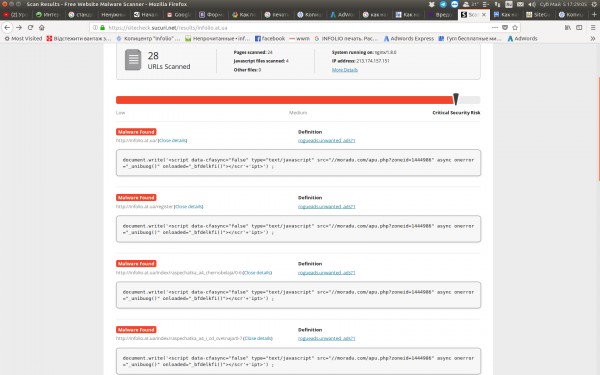This screenshot has width=600, height=375.
Task: Click the red security risk bar
Action: click(284, 100)
